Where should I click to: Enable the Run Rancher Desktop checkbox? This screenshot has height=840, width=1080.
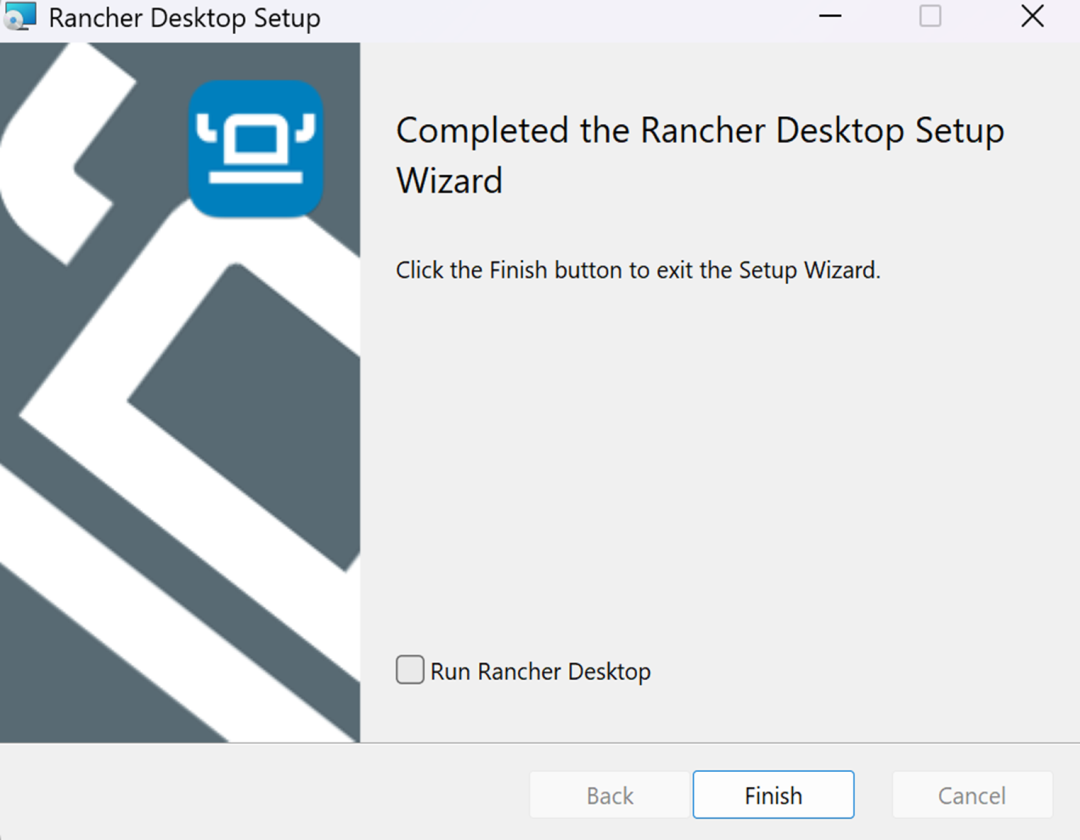point(410,670)
